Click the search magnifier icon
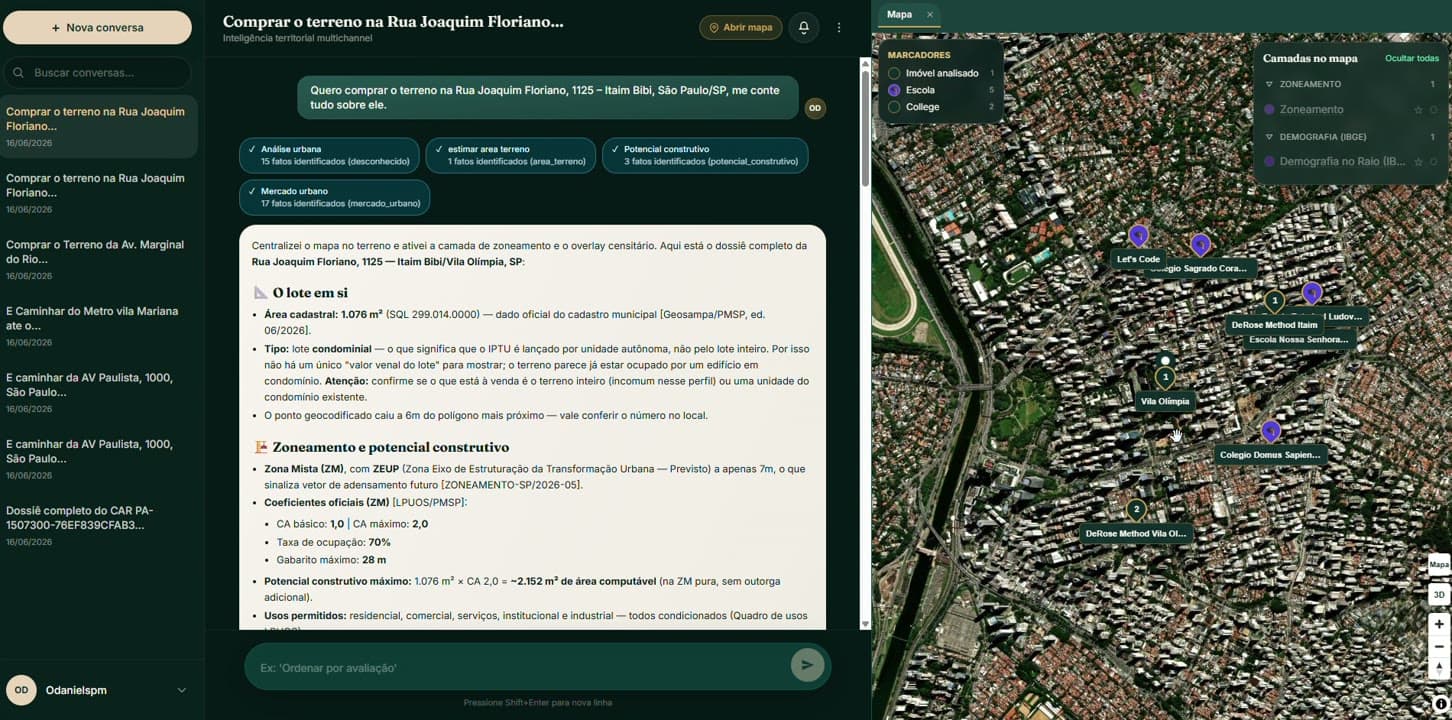 tap(19, 73)
